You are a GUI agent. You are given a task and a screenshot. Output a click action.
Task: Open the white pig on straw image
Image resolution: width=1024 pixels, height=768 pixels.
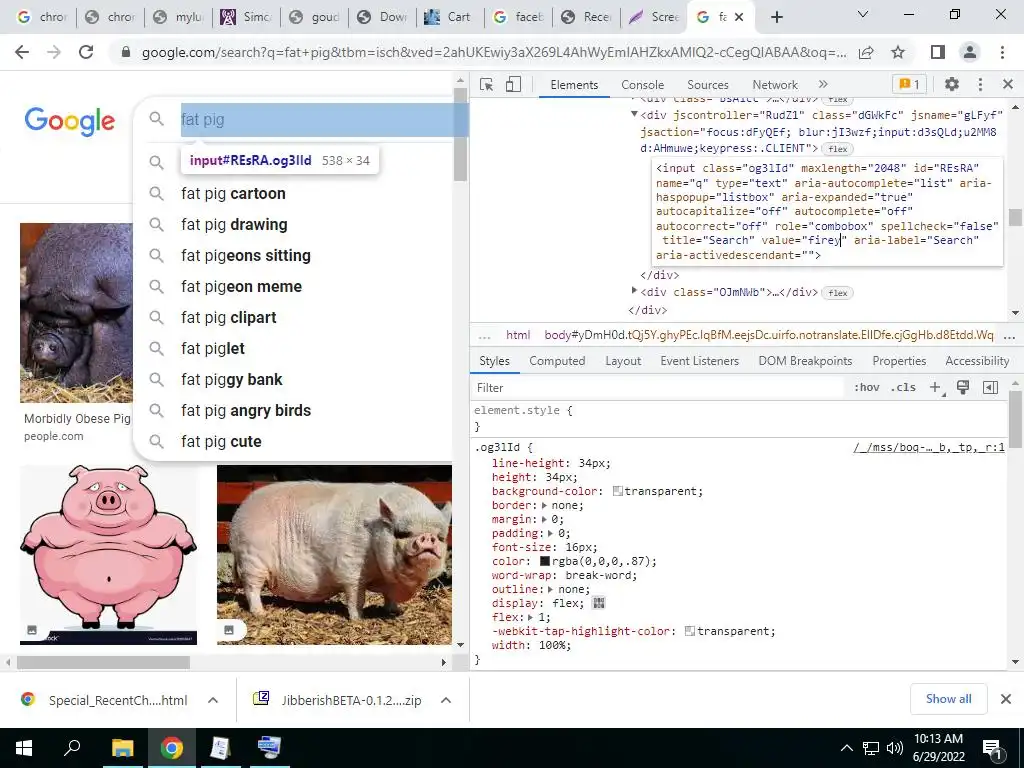[x=334, y=554]
